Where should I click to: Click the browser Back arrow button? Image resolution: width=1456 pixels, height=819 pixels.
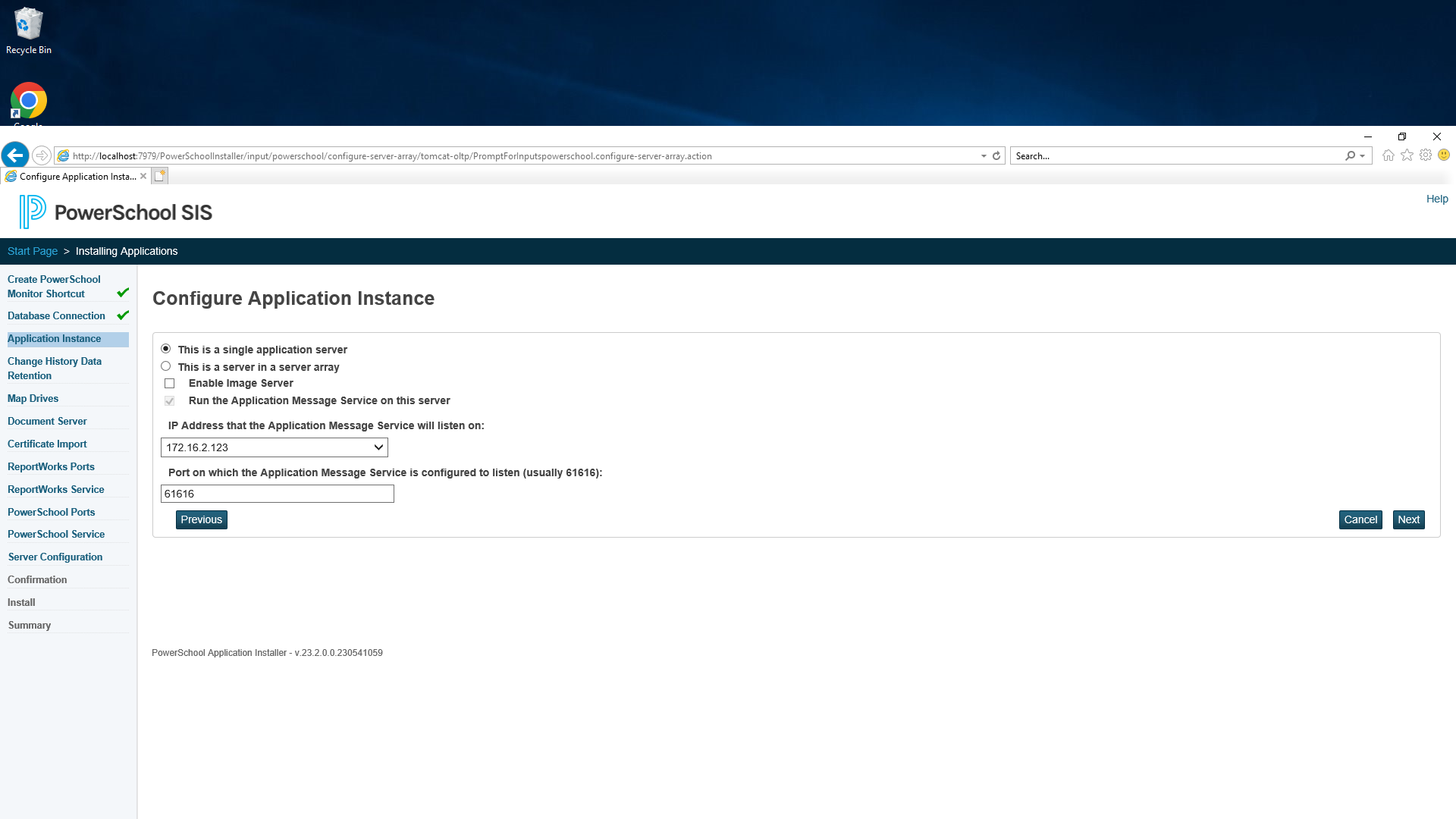15,155
